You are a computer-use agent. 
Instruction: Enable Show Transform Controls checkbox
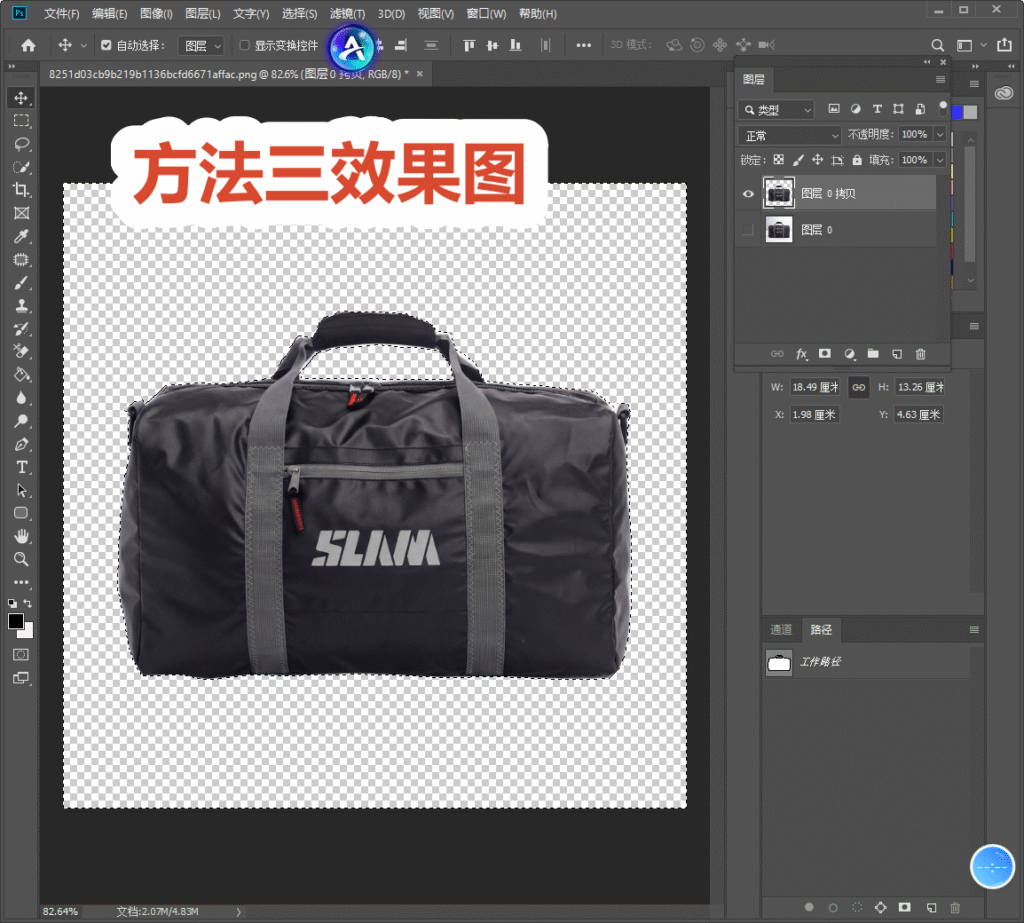(244, 45)
